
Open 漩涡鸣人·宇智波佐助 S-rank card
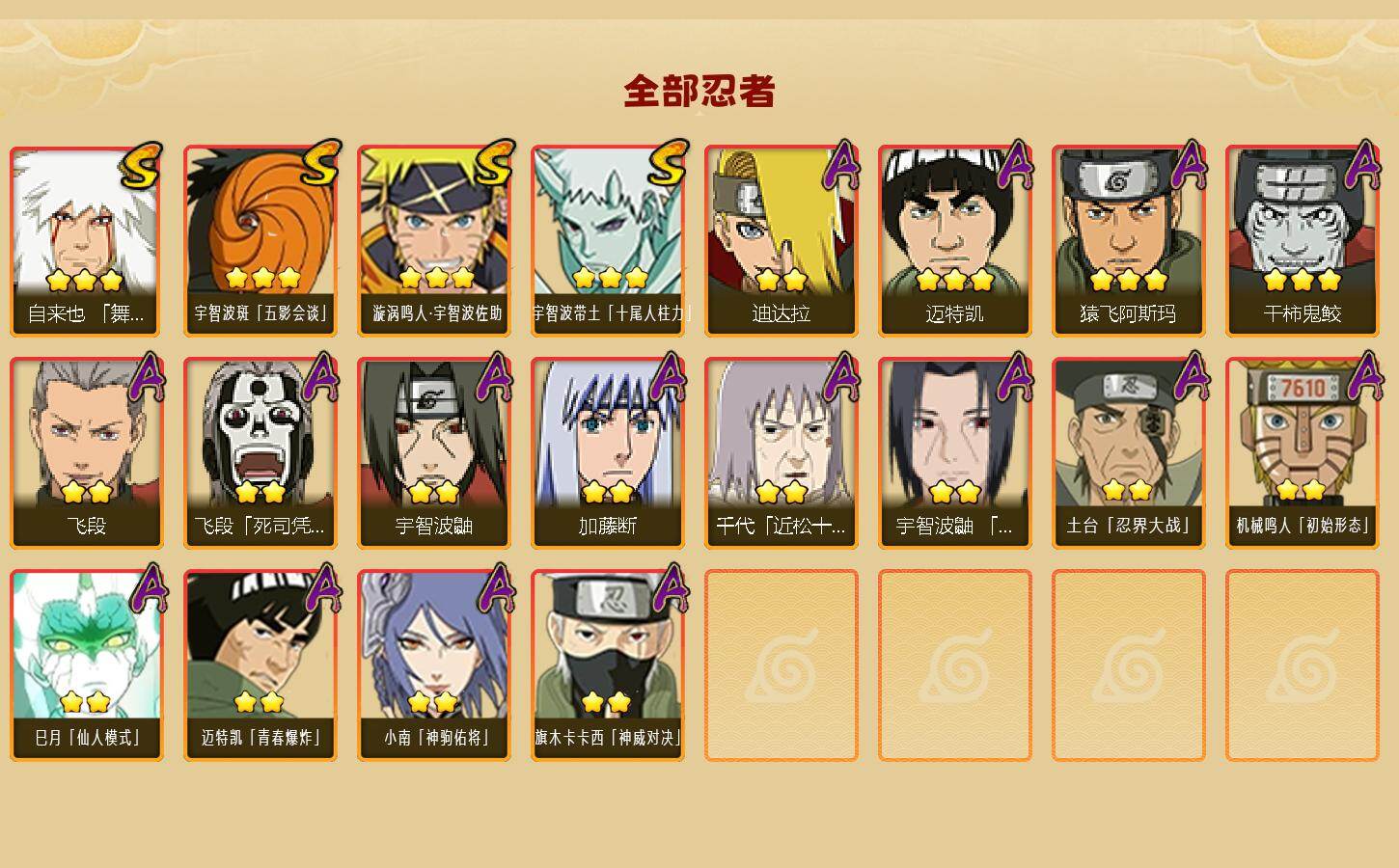coord(433,241)
